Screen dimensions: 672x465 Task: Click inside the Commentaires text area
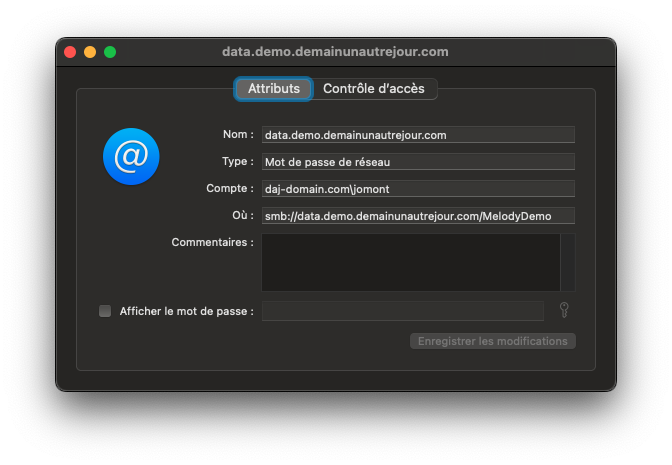tap(410, 262)
